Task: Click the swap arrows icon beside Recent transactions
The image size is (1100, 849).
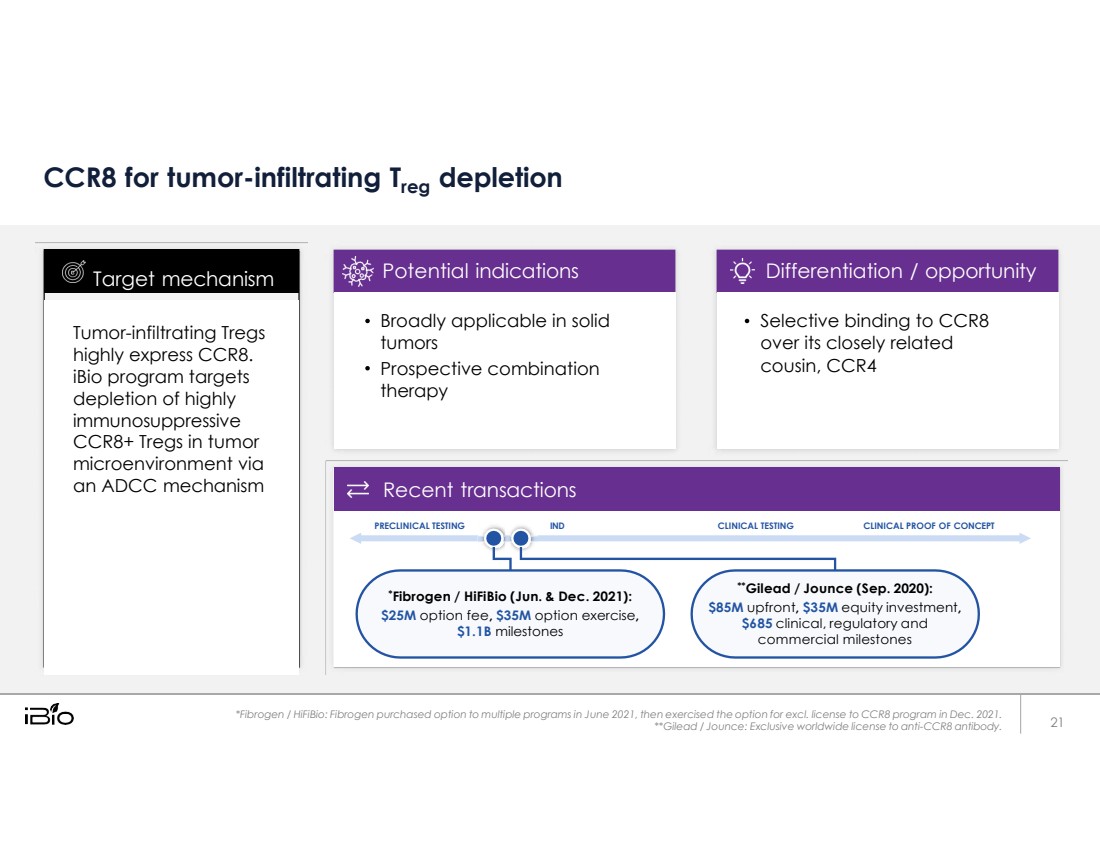Action: (357, 490)
